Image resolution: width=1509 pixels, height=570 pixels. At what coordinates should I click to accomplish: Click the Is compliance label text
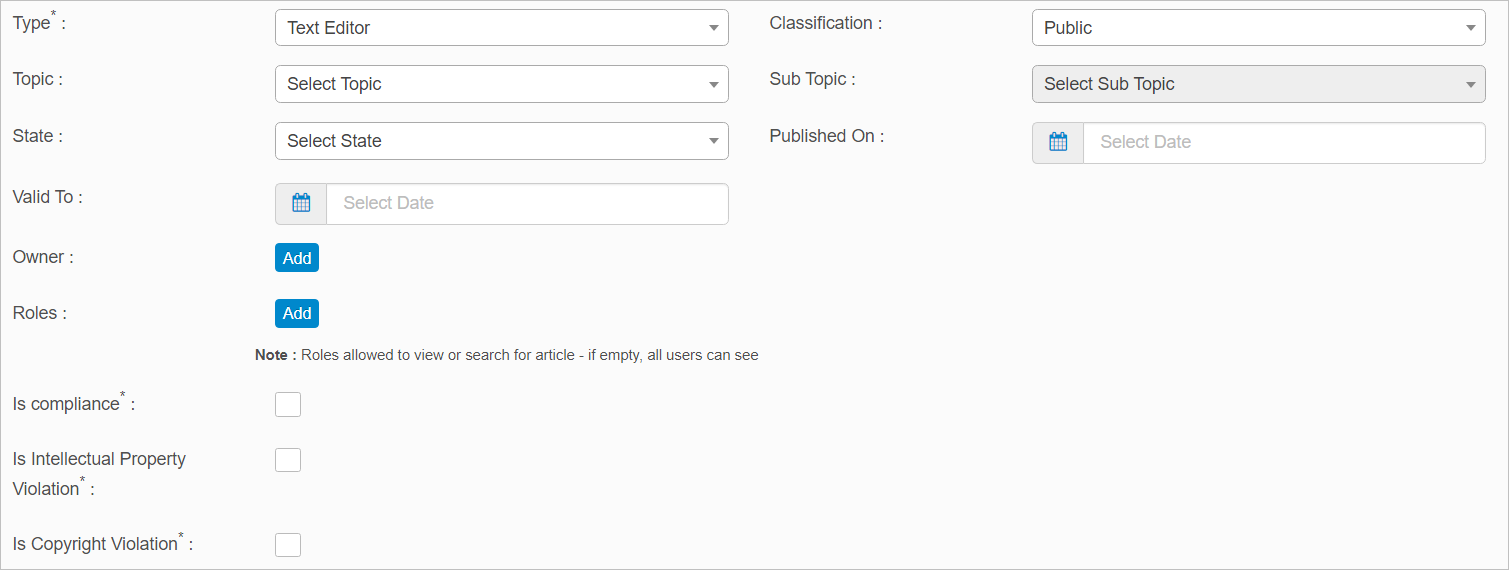[x=66, y=405]
